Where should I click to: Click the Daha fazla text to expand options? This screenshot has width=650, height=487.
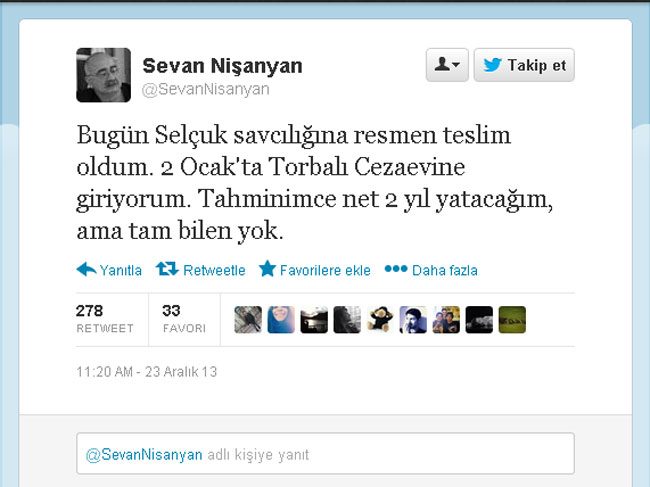tap(444, 270)
